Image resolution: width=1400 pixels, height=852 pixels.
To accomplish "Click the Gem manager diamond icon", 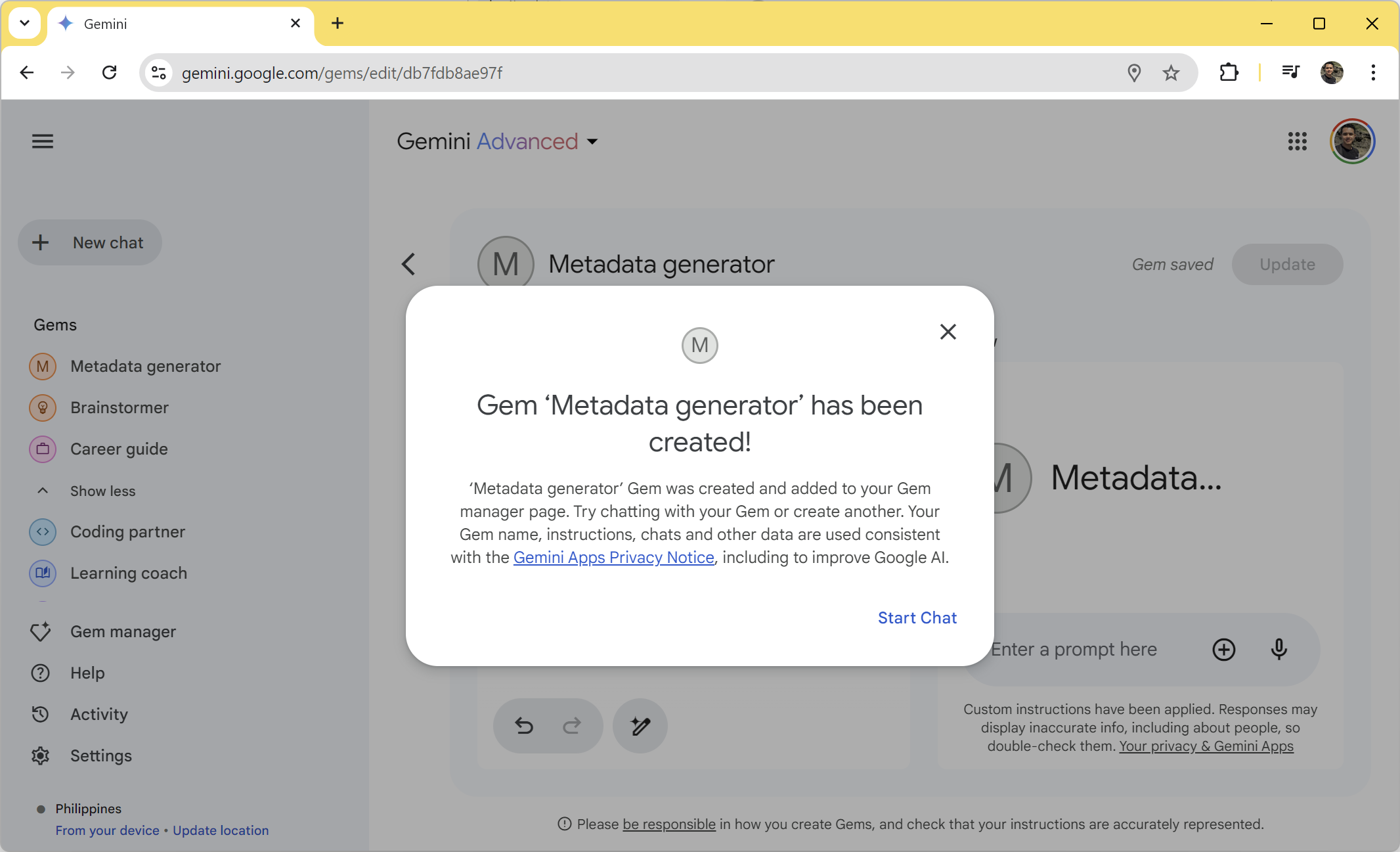I will coord(41,631).
